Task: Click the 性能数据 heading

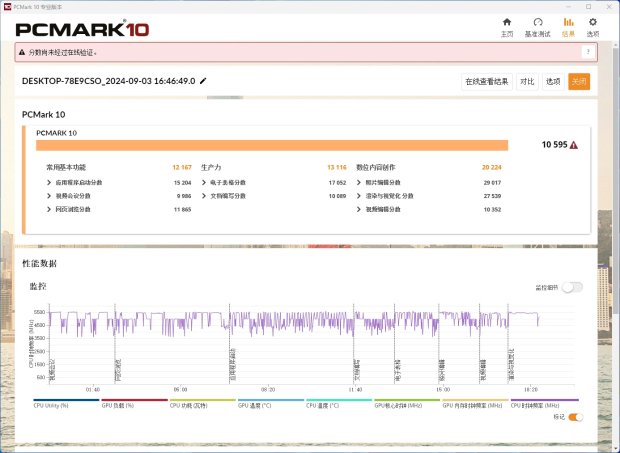Action: [x=39, y=264]
